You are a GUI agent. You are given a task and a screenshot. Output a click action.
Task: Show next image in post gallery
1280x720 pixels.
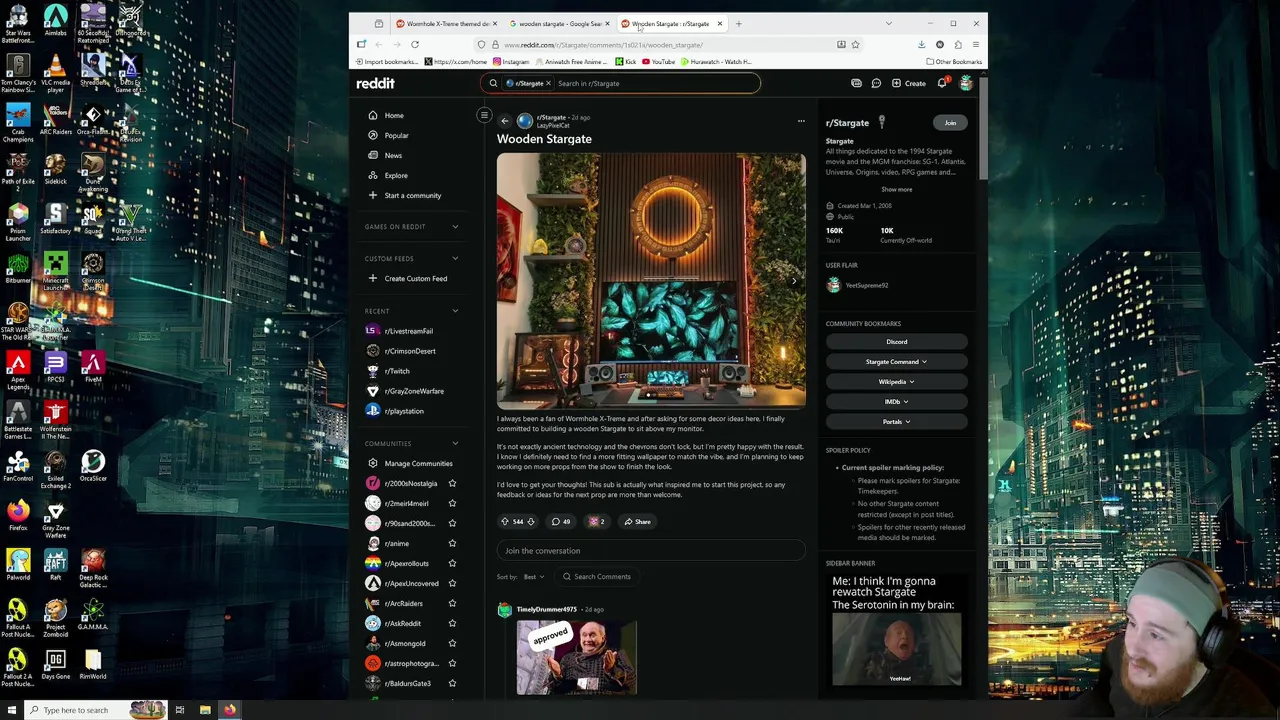[x=794, y=281]
